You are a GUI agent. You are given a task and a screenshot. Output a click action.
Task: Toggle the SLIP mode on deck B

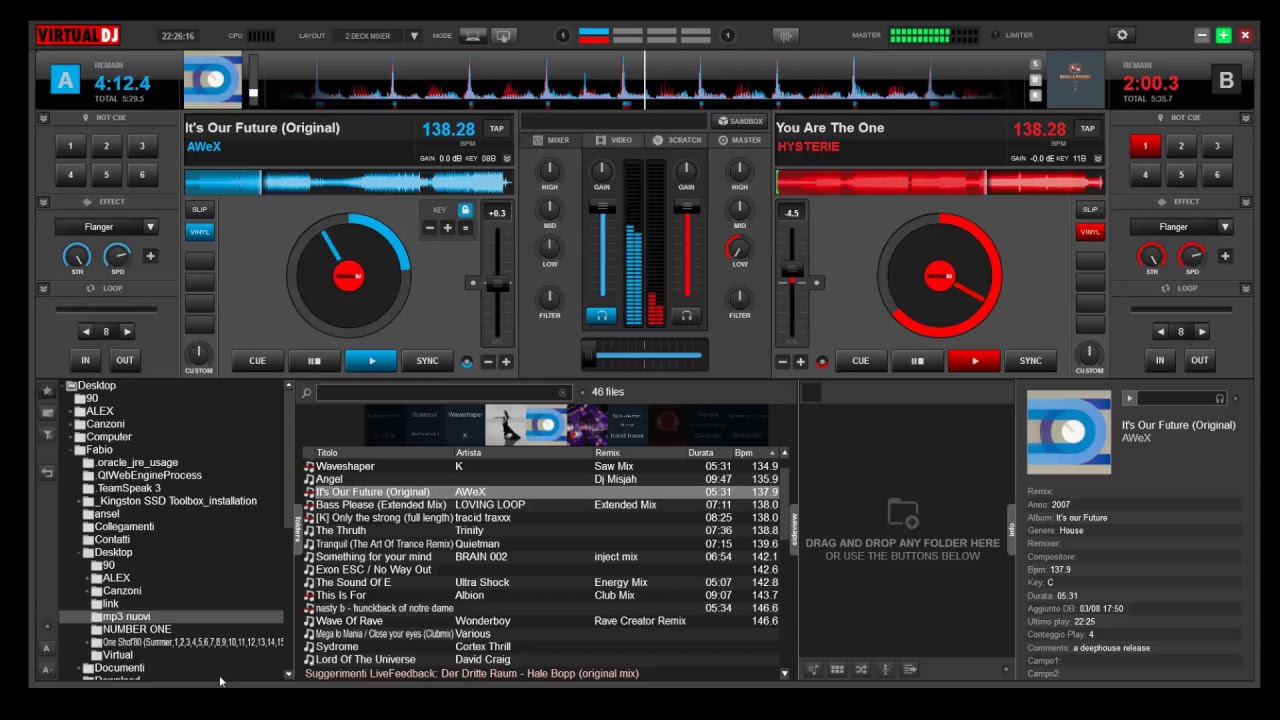click(x=1090, y=209)
